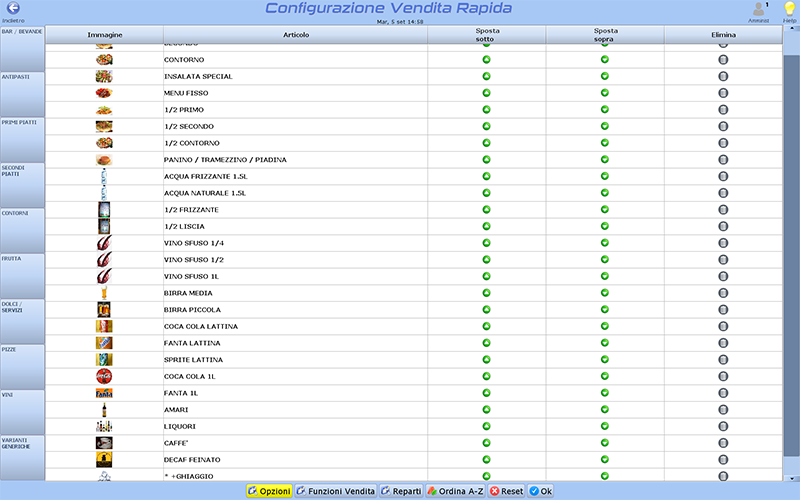The height and width of the screenshot is (500, 800).
Task: Move BIRRA MEDIA up with its arrow icon
Action: pos(604,293)
